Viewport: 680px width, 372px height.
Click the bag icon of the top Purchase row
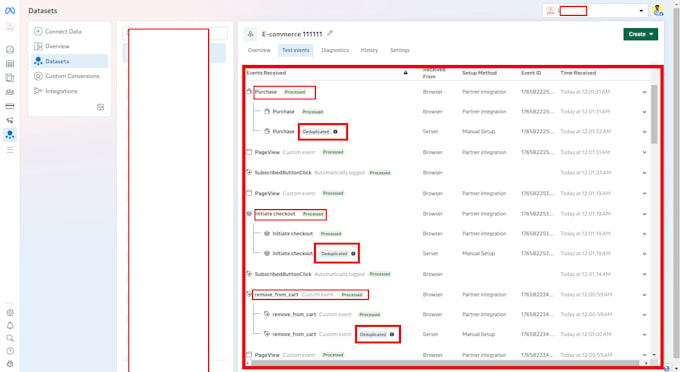249,91
